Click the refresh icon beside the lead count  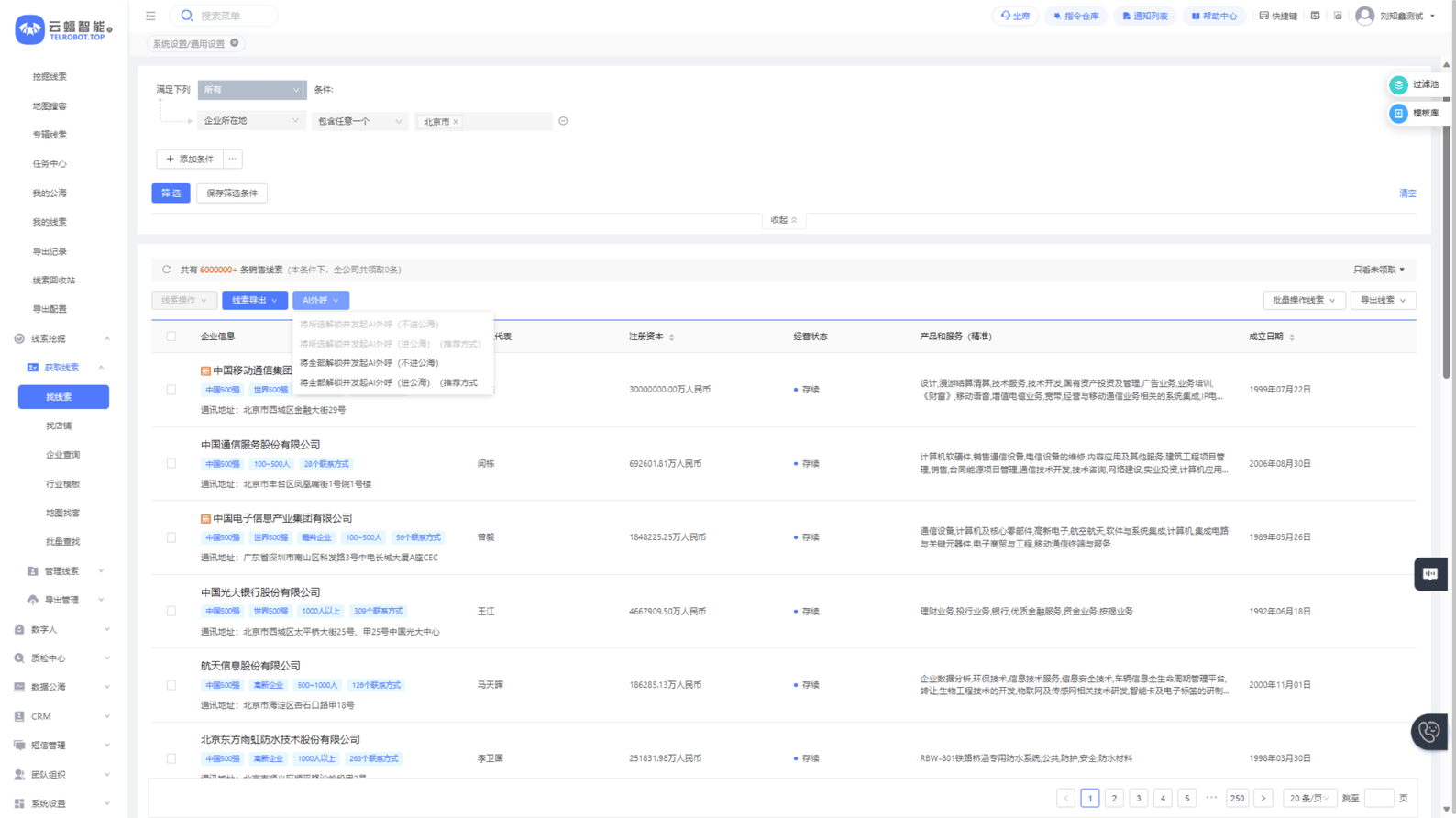[166, 270]
